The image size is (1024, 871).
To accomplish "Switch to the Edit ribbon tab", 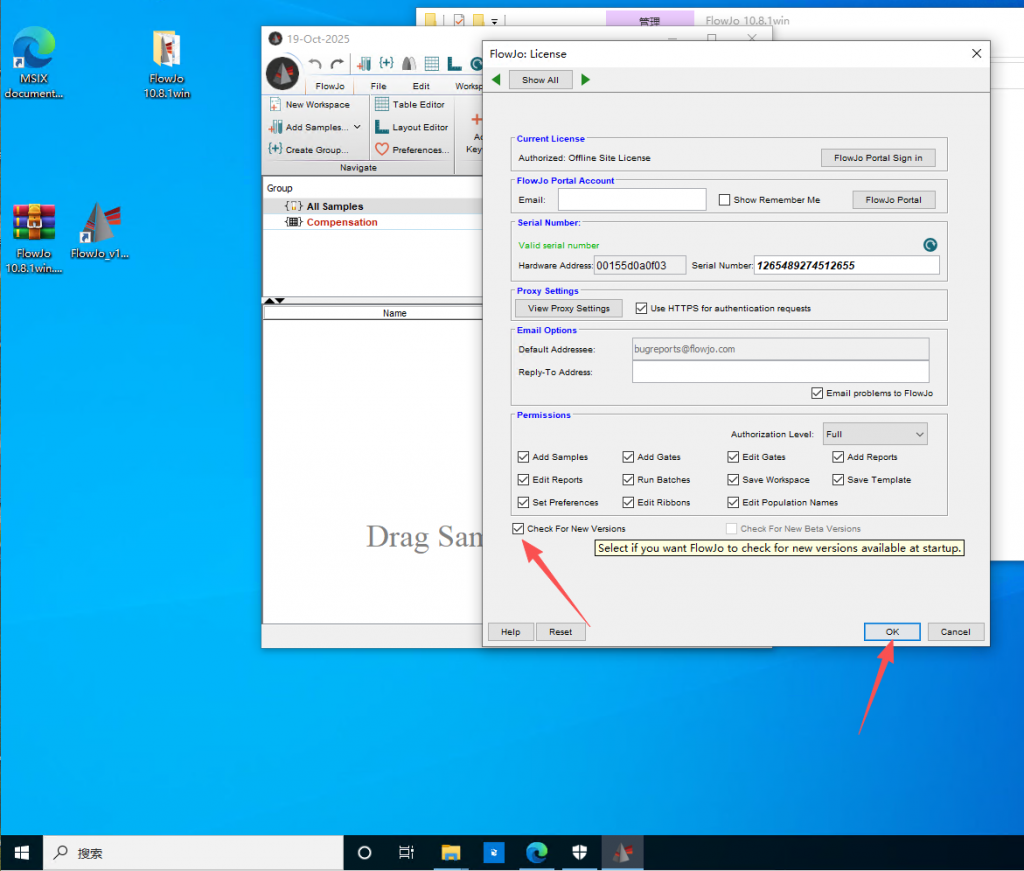I will coord(421,86).
